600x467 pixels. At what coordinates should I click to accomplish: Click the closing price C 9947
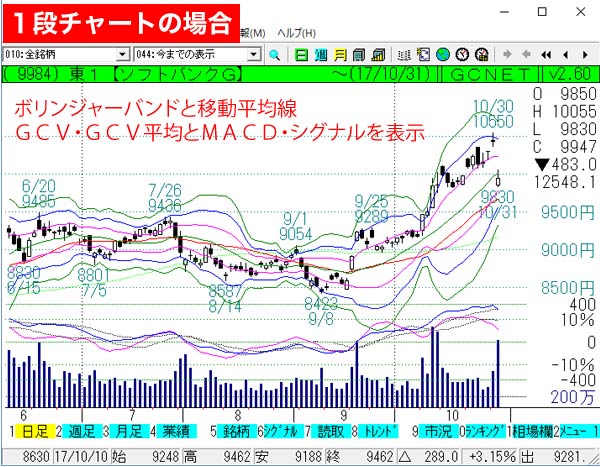(565, 147)
